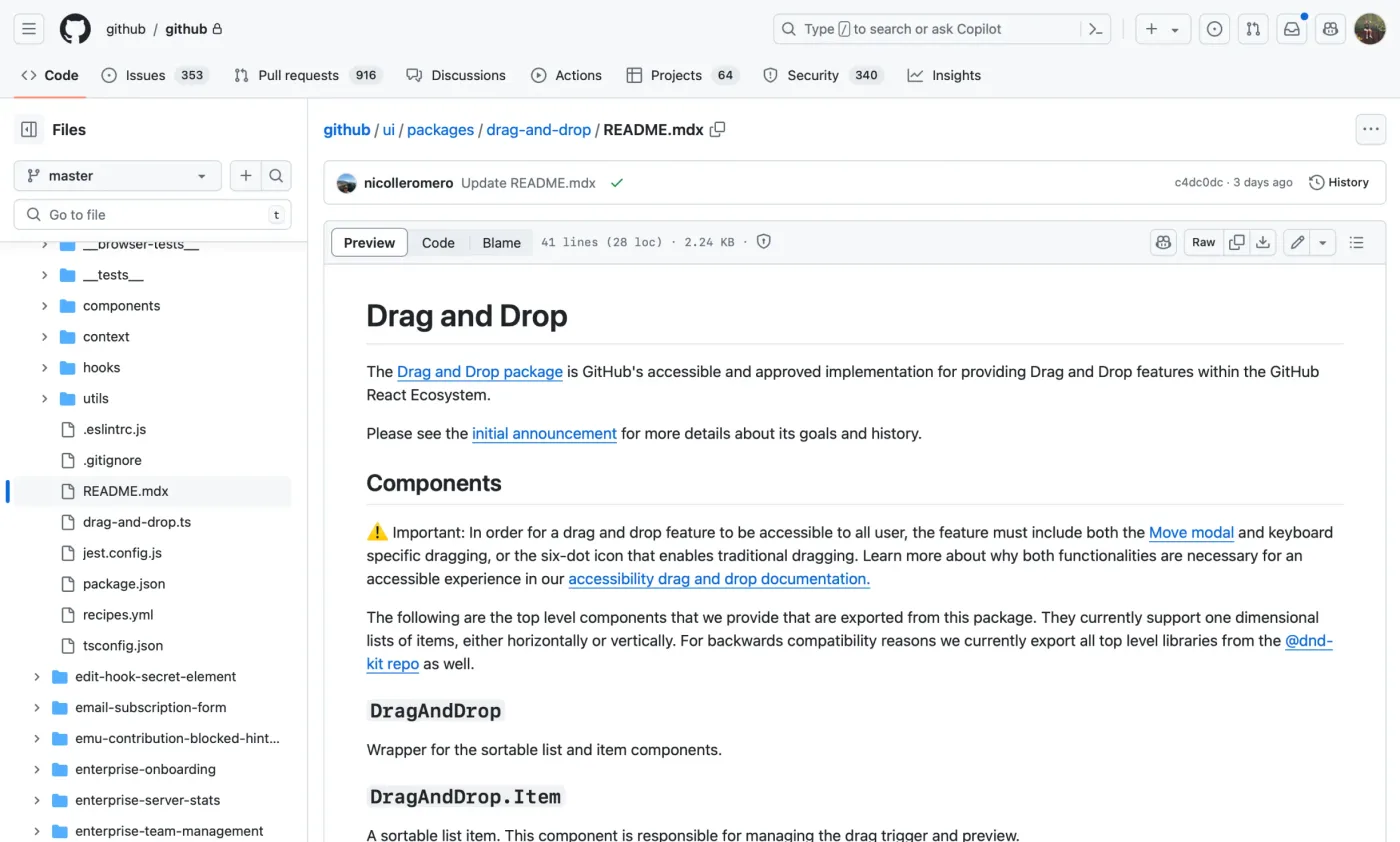1400x842 pixels.
Task: Open the Move modal link
Action: (1191, 533)
